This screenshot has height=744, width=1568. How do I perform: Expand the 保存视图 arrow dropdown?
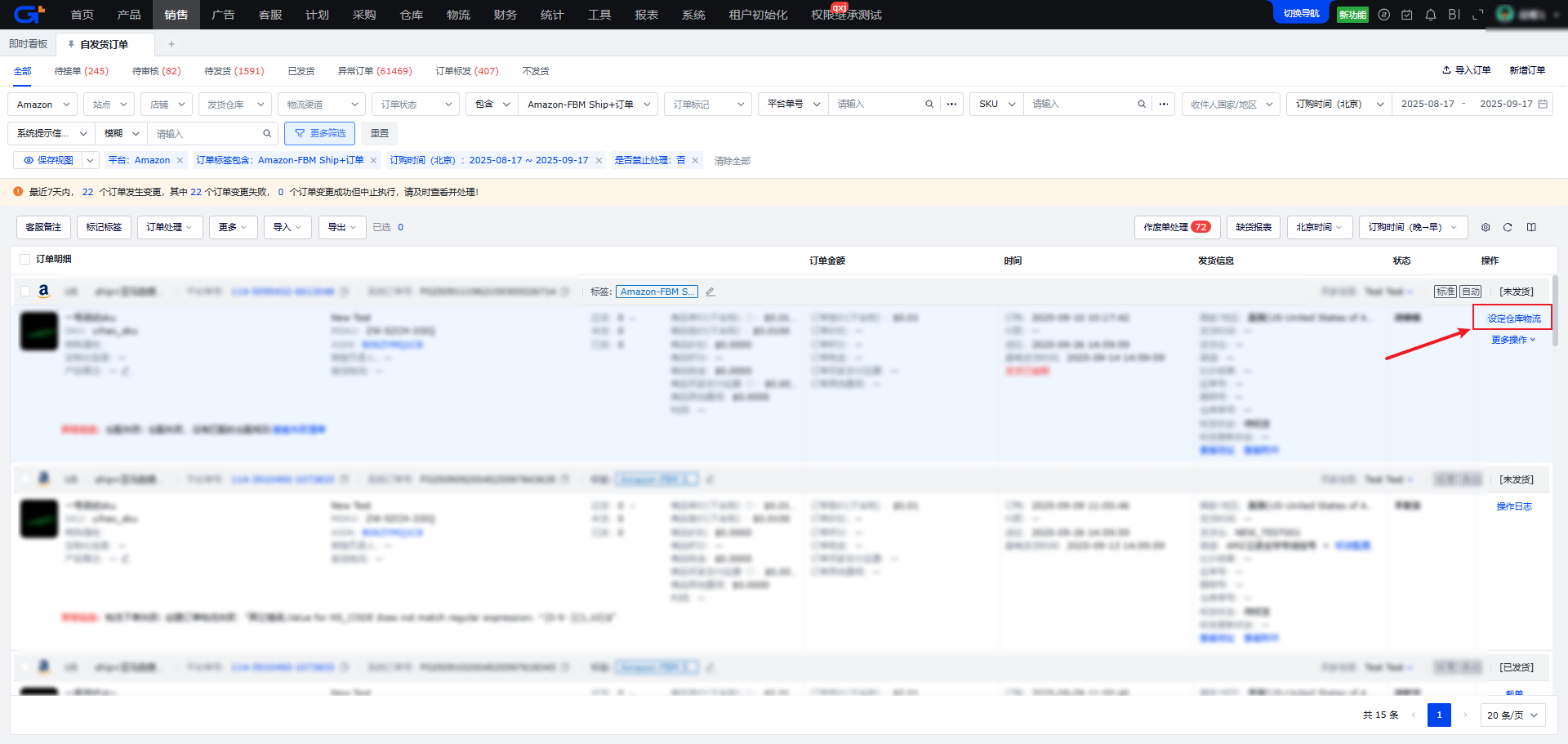click(91, 160)
